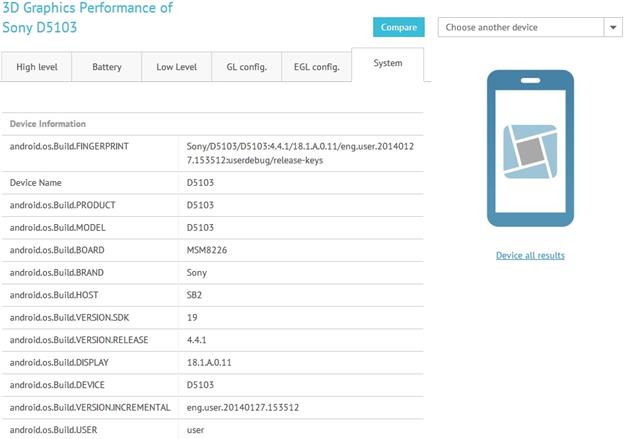640x439 pixels.
Task: Switch to the High level tab
Action: 37,67
